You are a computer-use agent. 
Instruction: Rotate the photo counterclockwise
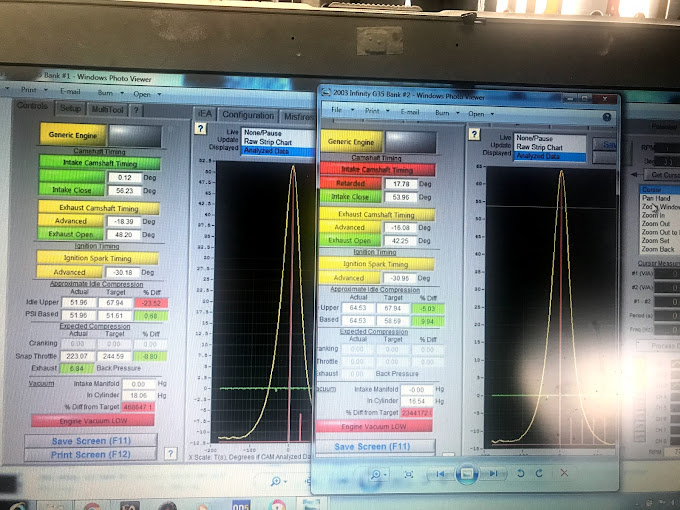tap(520, 474)
